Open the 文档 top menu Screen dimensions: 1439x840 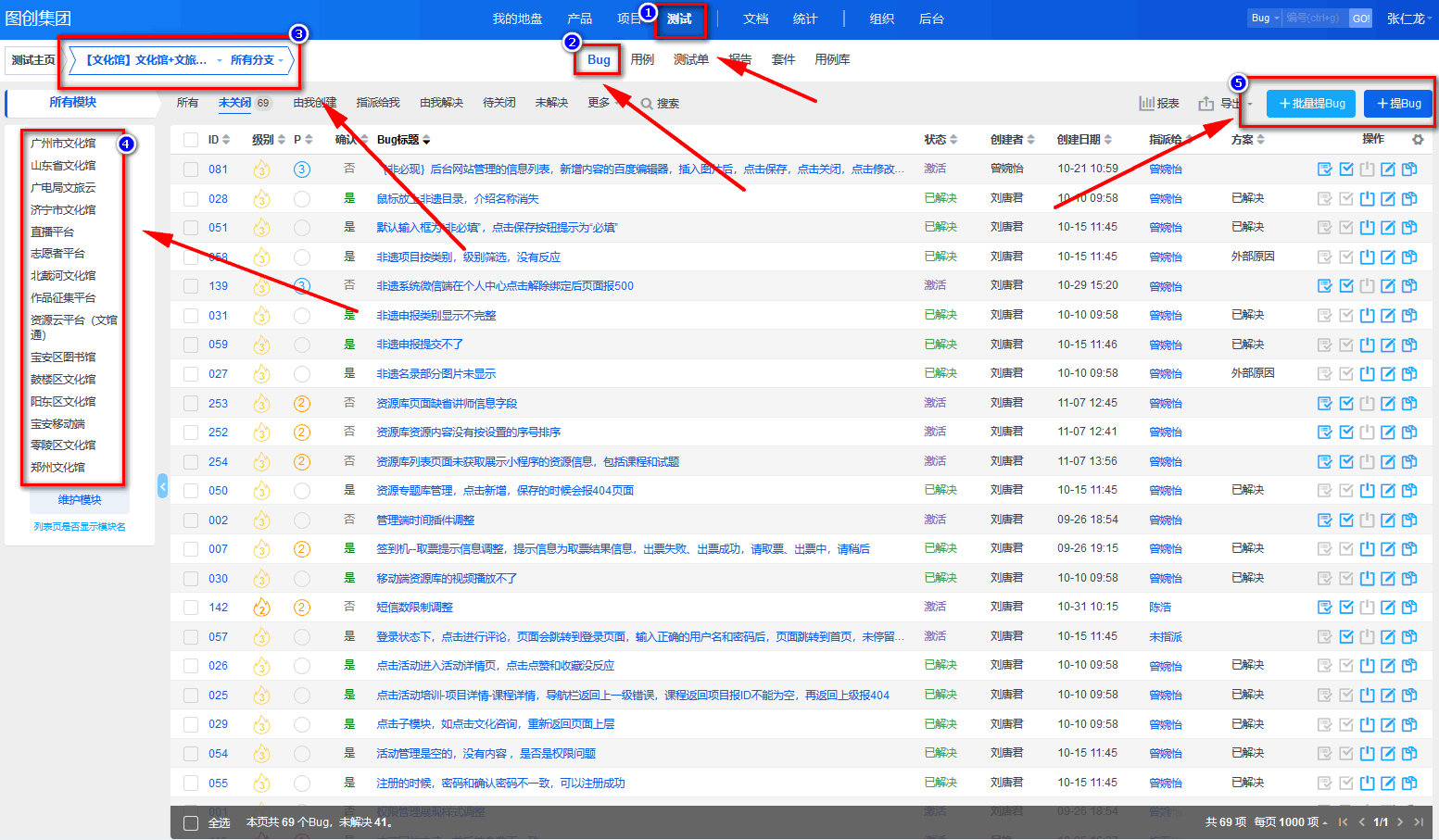pos(756,19)
